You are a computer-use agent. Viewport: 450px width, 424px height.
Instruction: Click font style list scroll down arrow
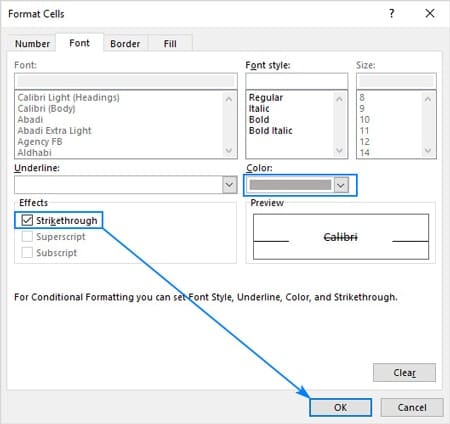tap(339, 150)
